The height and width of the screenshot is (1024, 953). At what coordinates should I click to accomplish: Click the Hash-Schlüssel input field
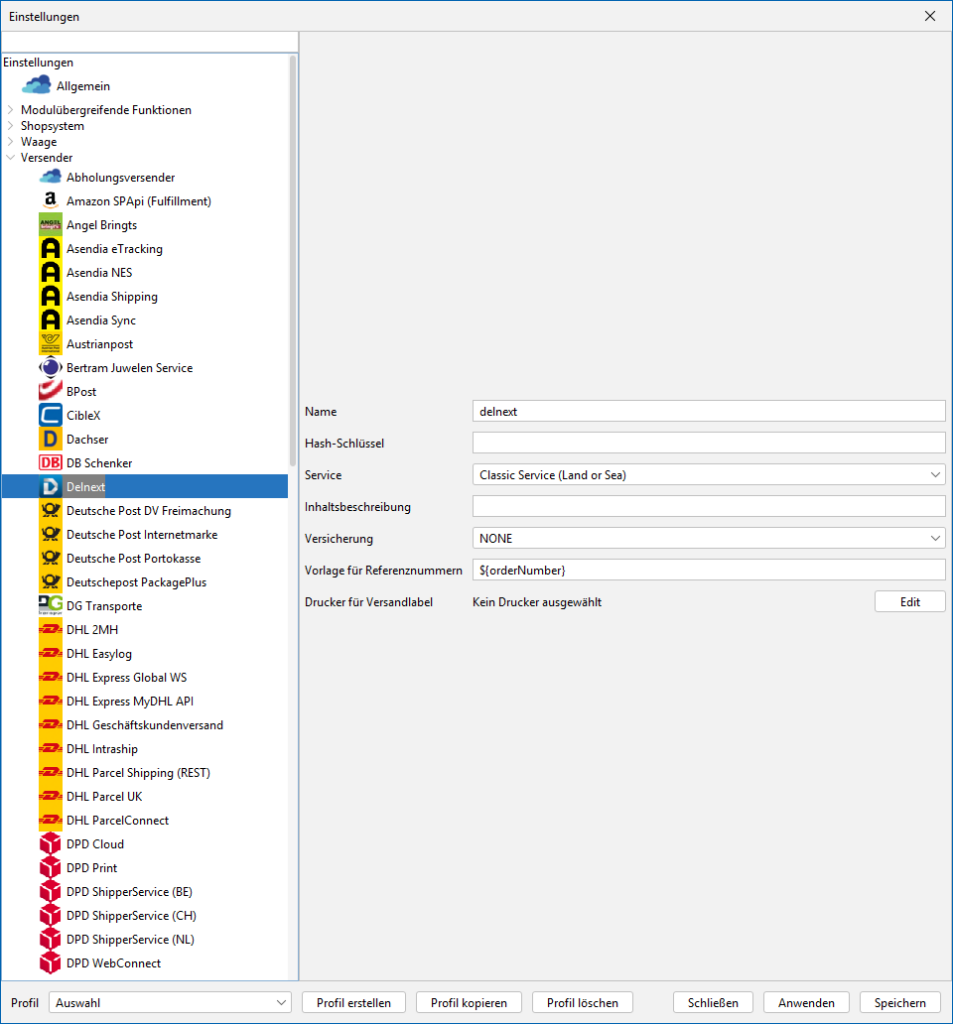pos(708,443)
